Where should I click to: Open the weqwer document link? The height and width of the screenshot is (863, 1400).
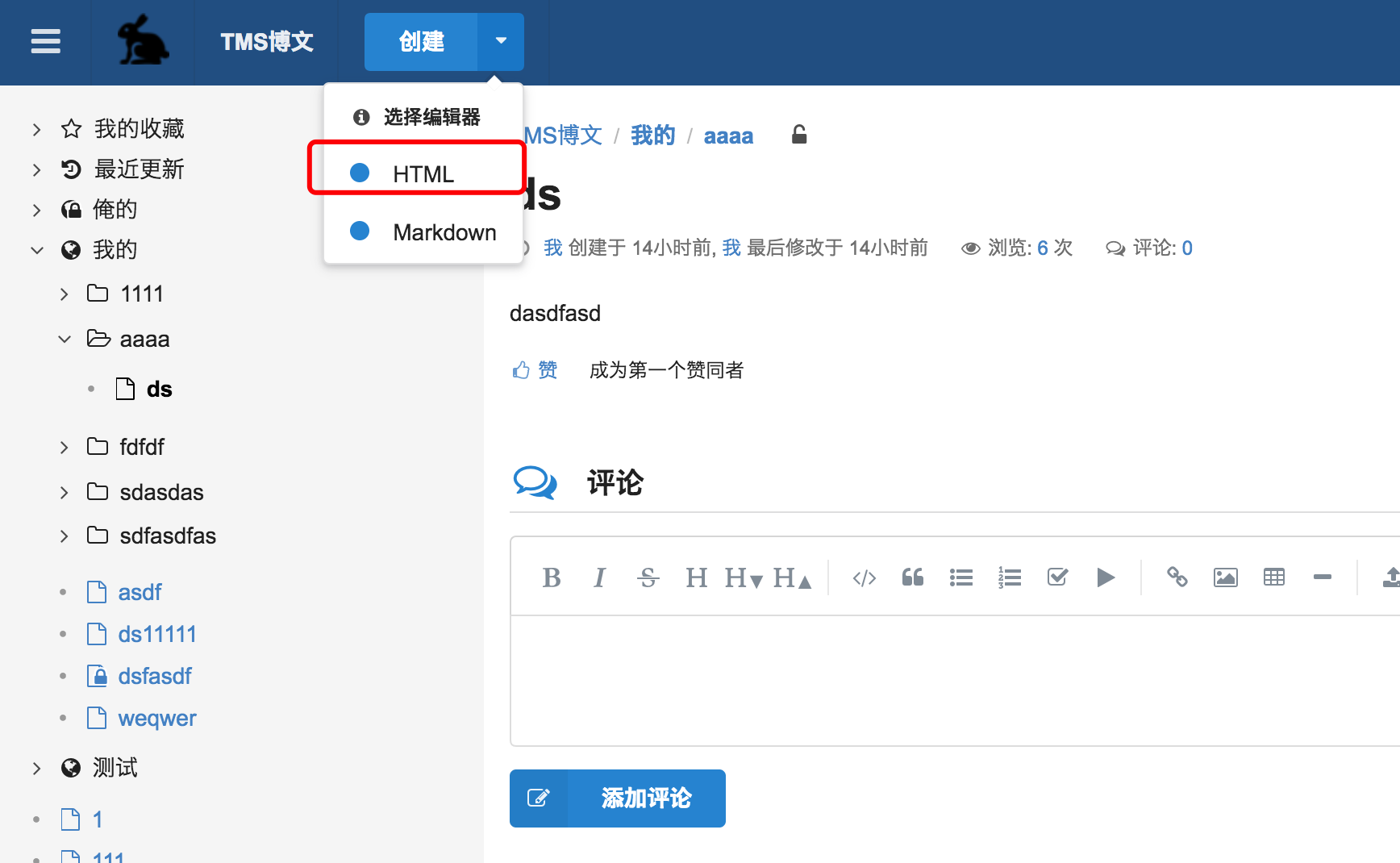pos(156,718)
